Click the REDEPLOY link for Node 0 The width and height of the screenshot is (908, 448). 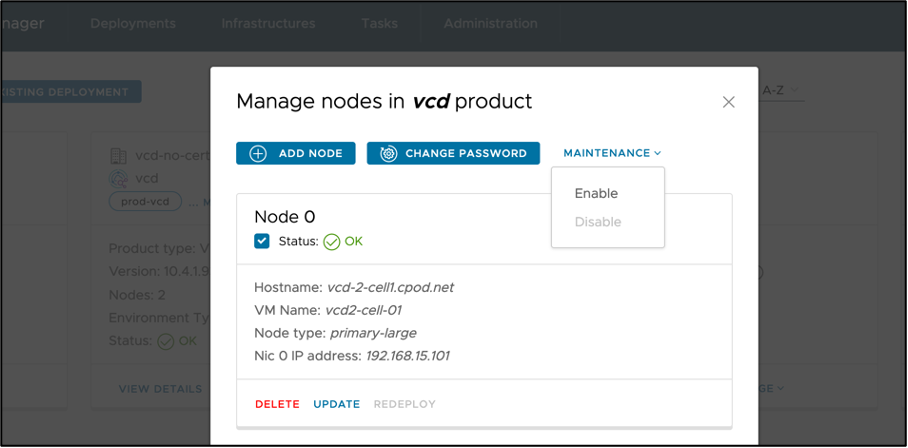point(404,404)
